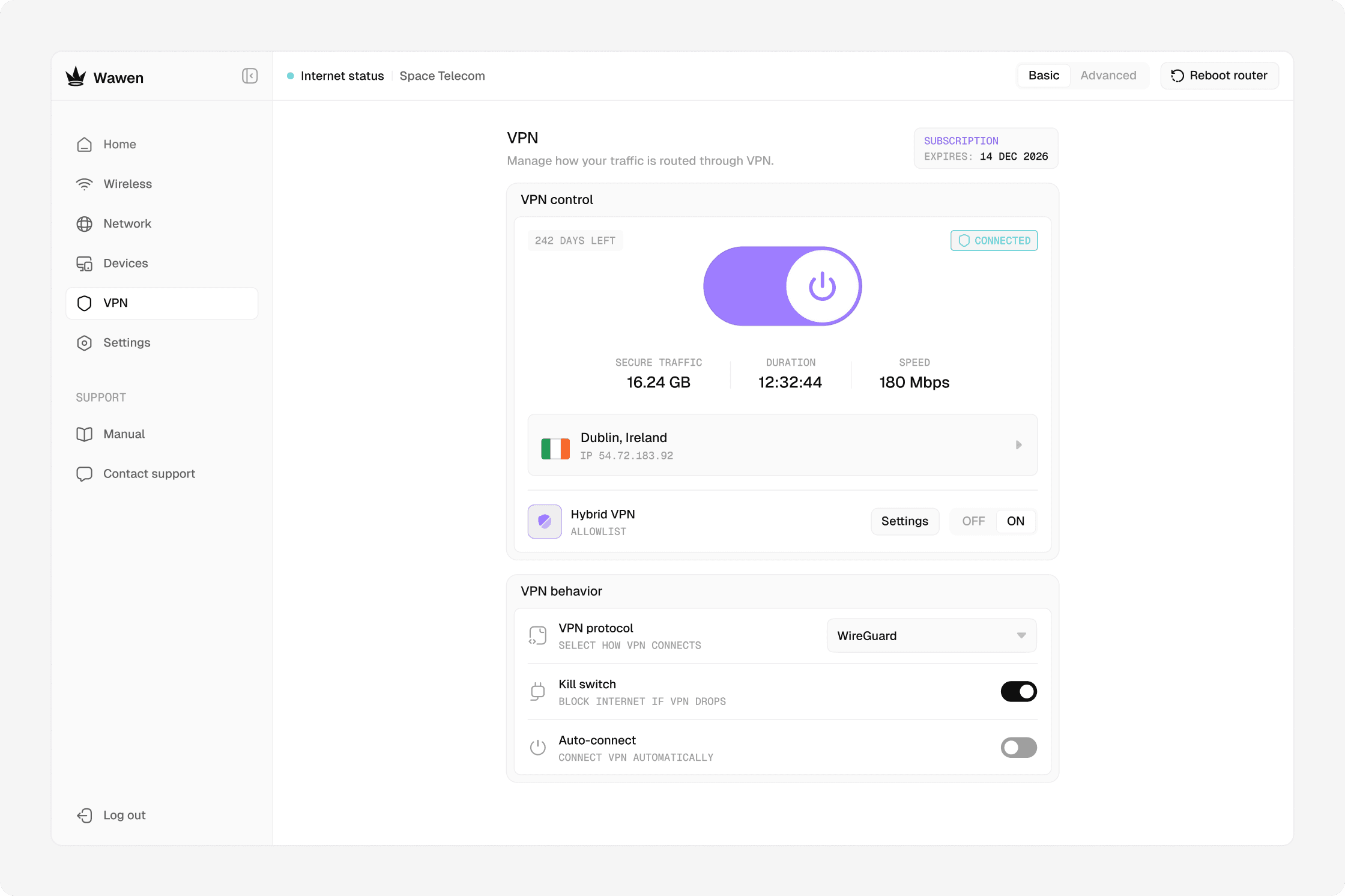
Task: Collapse the sidebar panel icon
Action: tap(250, 76)
